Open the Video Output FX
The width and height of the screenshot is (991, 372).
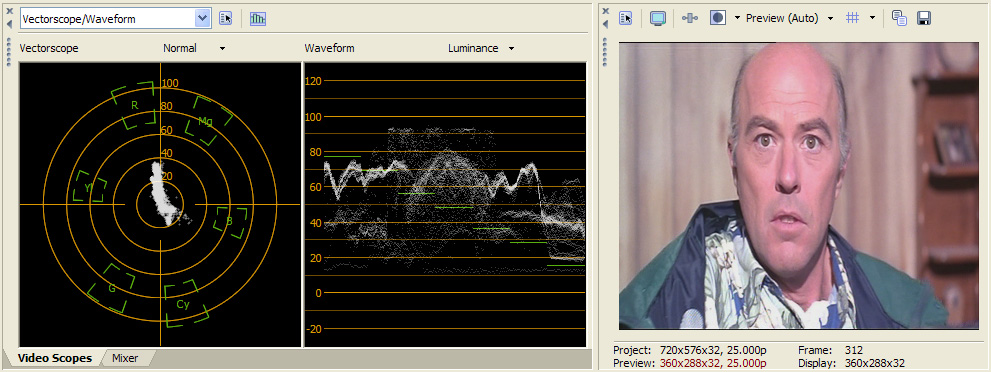click(690, 18)
